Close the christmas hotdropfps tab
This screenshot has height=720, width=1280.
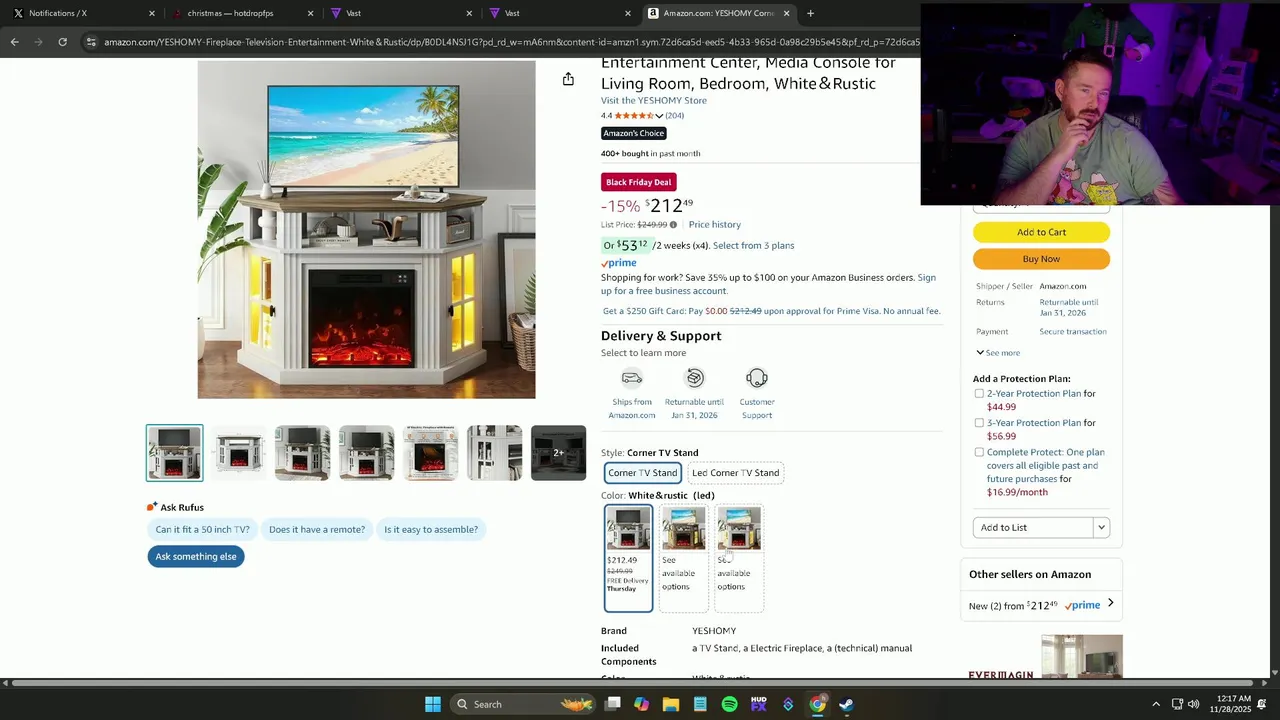[x=310, y=13]
